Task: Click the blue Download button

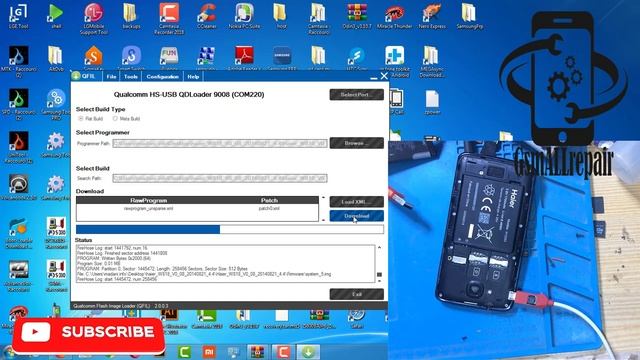Action: click(357, 216)
